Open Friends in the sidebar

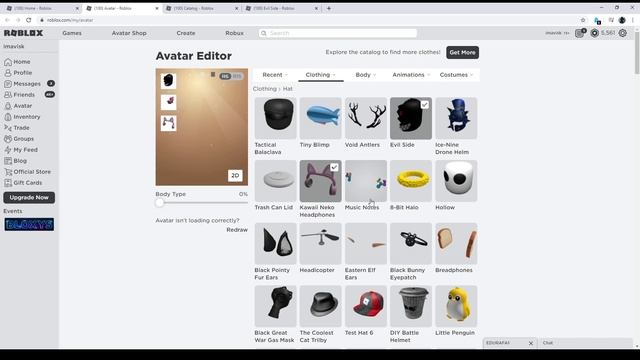pyautogui.click(x=20, y=95)
